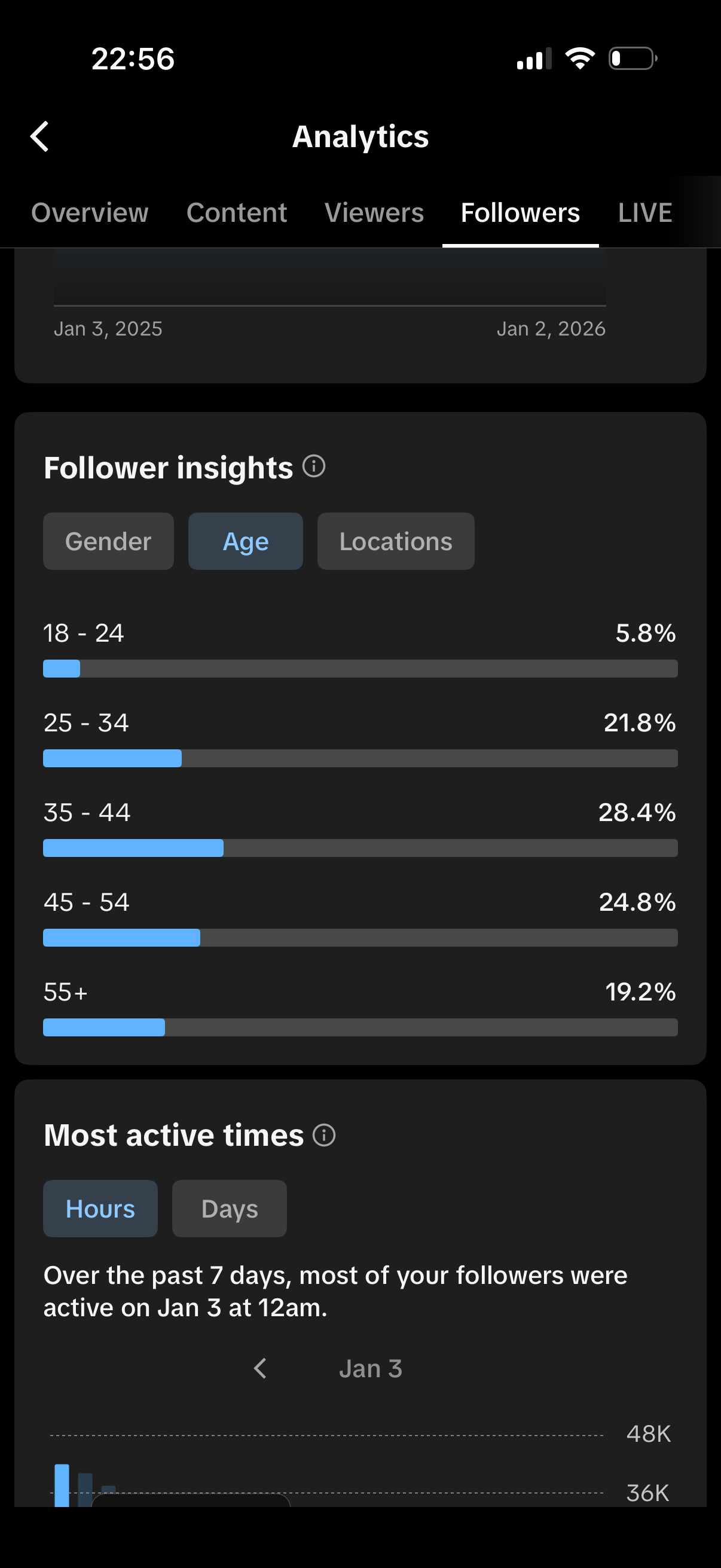Show Locations follower insights
Screen dimensions: 721x1568
point(396,541)
